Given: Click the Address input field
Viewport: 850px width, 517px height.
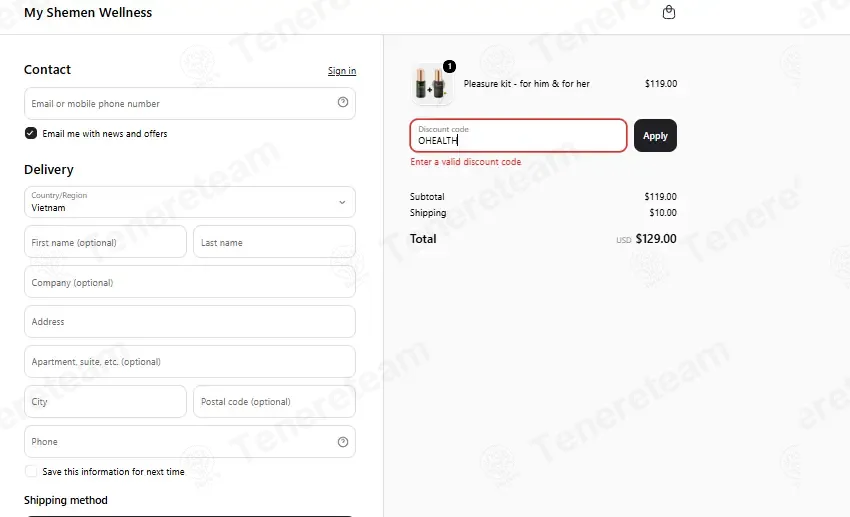Looking at the screenshot, I should (x=190, y=321).
